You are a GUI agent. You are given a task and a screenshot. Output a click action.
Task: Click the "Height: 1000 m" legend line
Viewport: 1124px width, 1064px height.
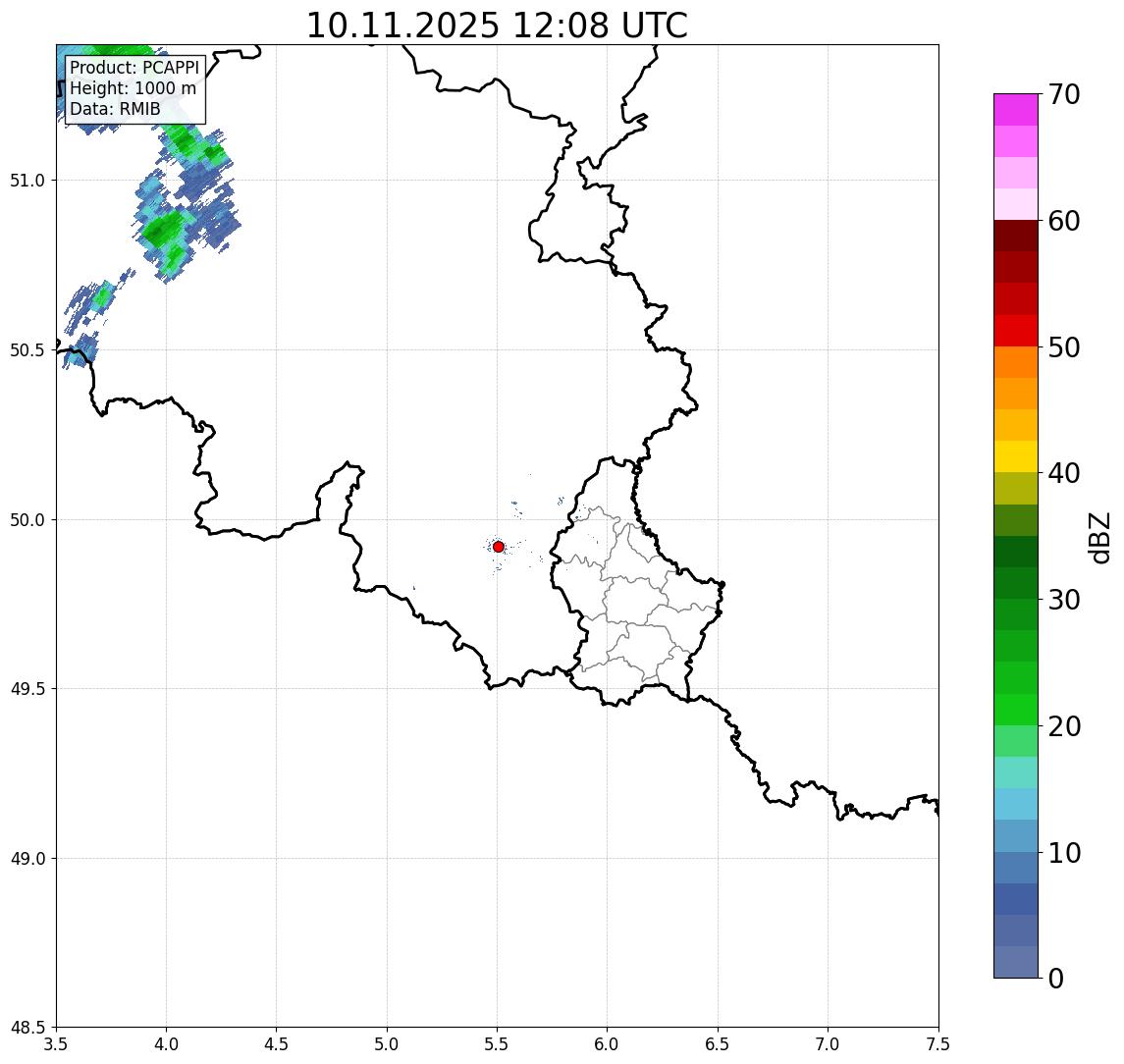(x=133, y=88)
